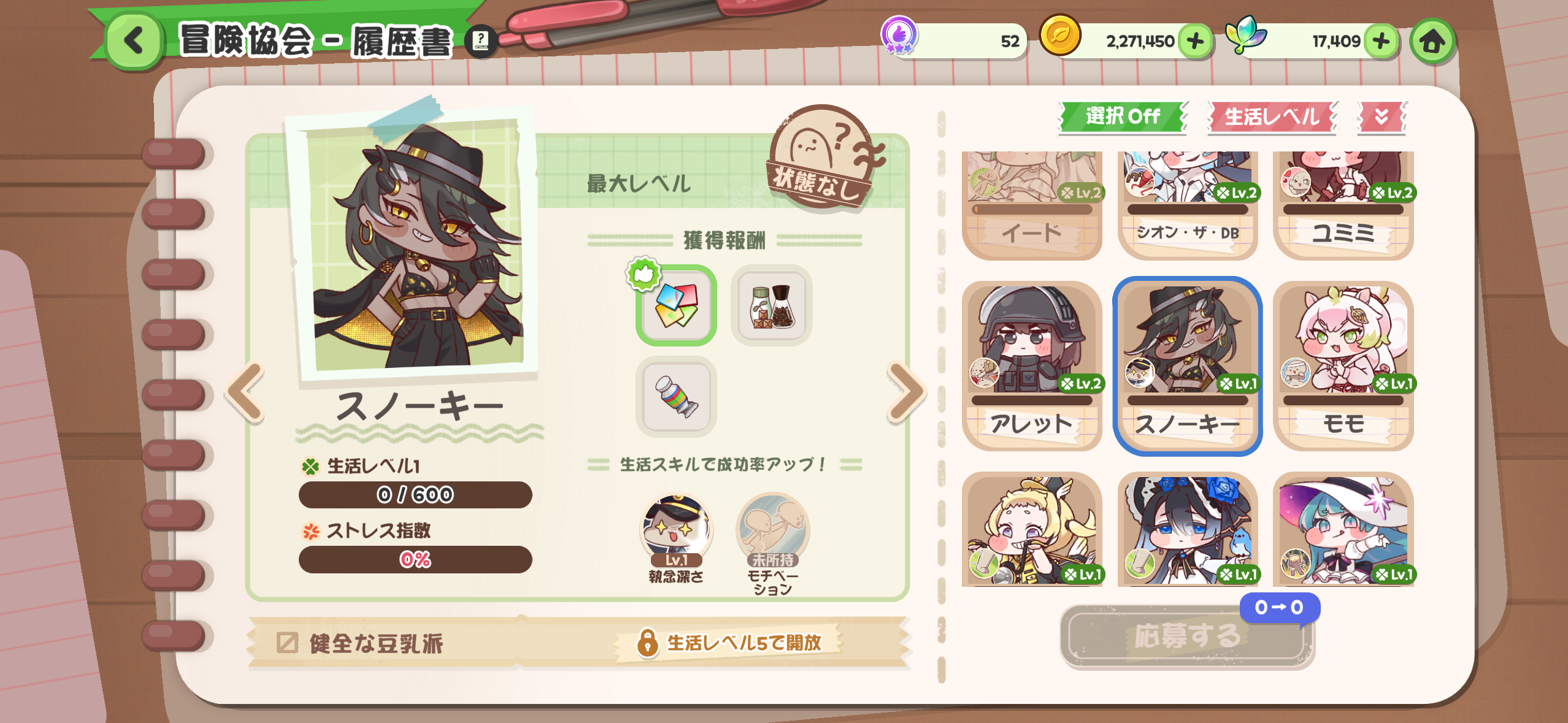Return home via the house icon
Screen dimensions: 1568x723
click(1432, 42)
